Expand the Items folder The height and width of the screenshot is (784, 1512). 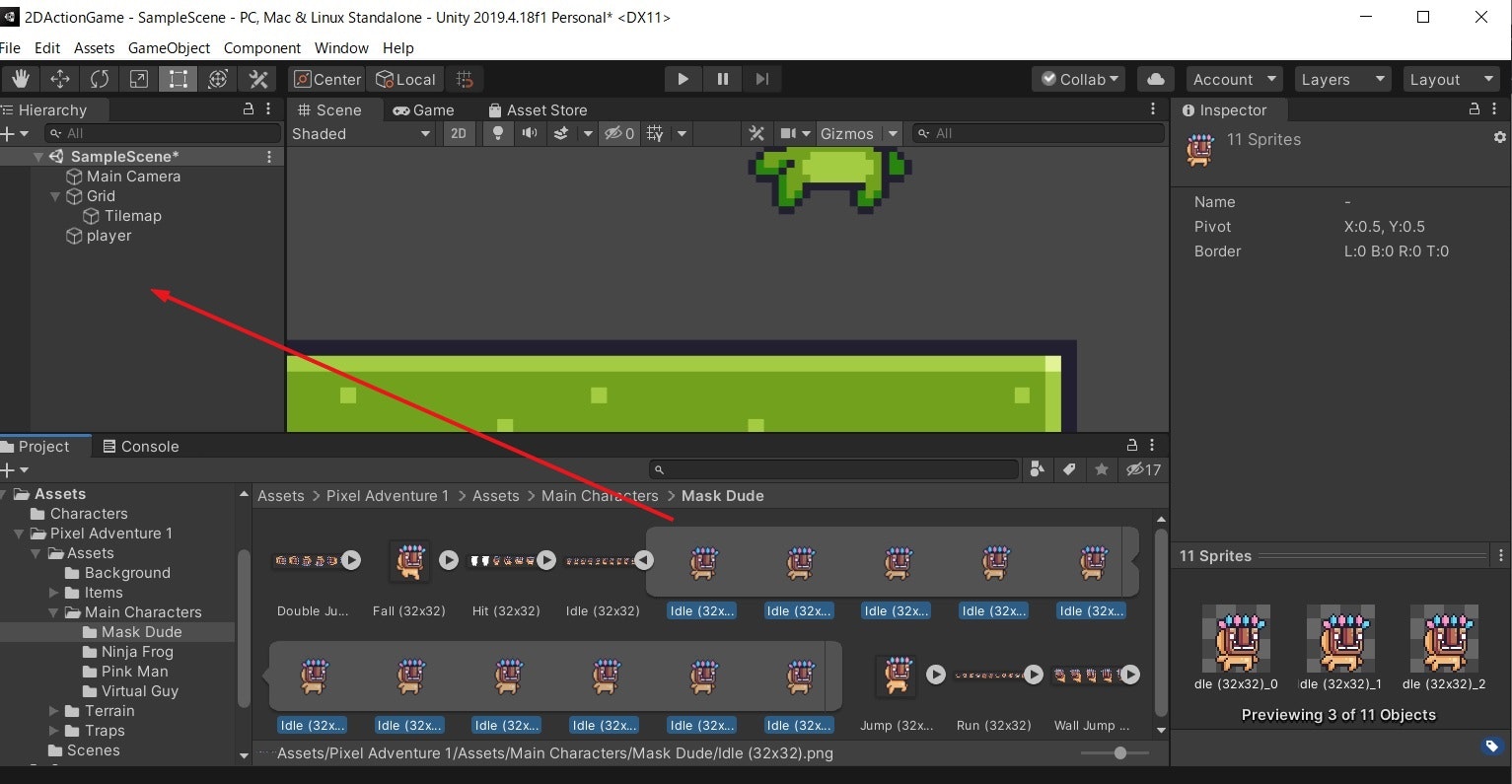point(54,593)
